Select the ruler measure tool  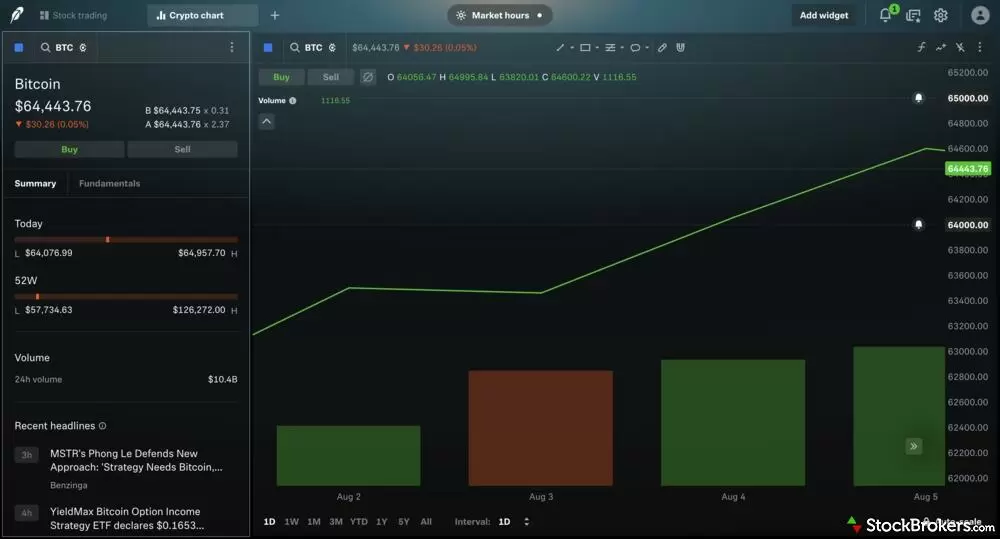pos(663,48)
